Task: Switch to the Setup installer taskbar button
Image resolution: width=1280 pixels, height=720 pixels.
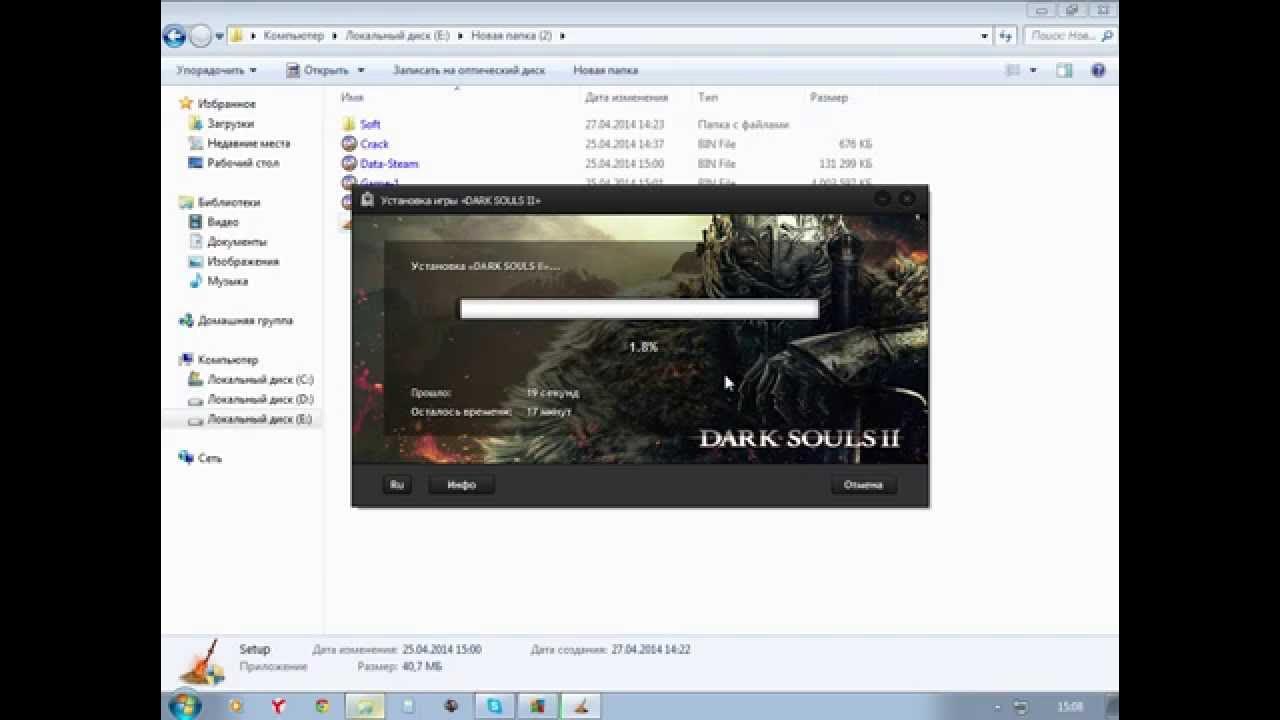Action: click(579, 706)
